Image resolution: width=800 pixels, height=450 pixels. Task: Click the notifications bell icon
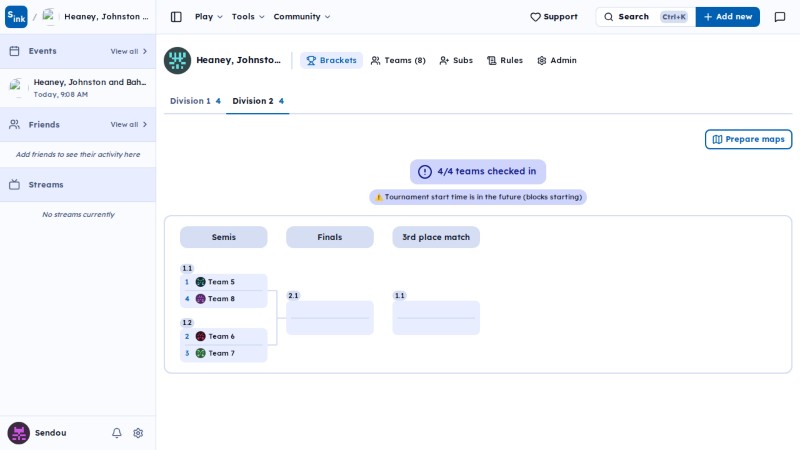tap(117, 433)
